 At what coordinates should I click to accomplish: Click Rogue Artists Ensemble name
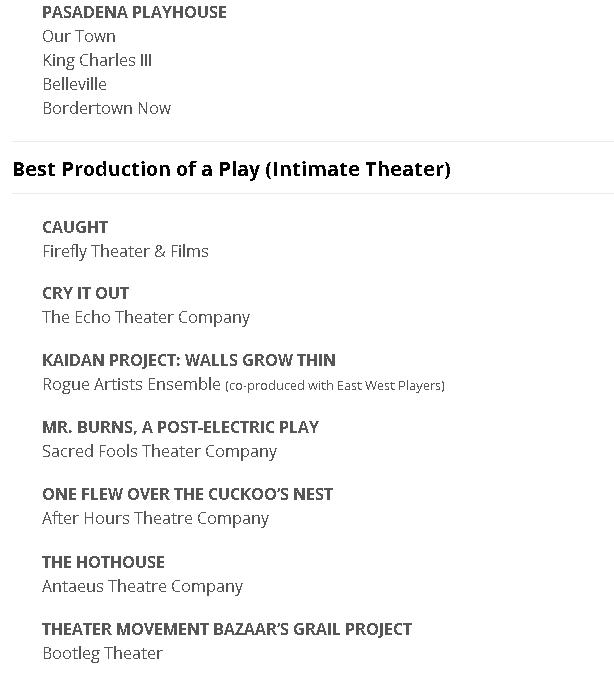click(131, 384)
